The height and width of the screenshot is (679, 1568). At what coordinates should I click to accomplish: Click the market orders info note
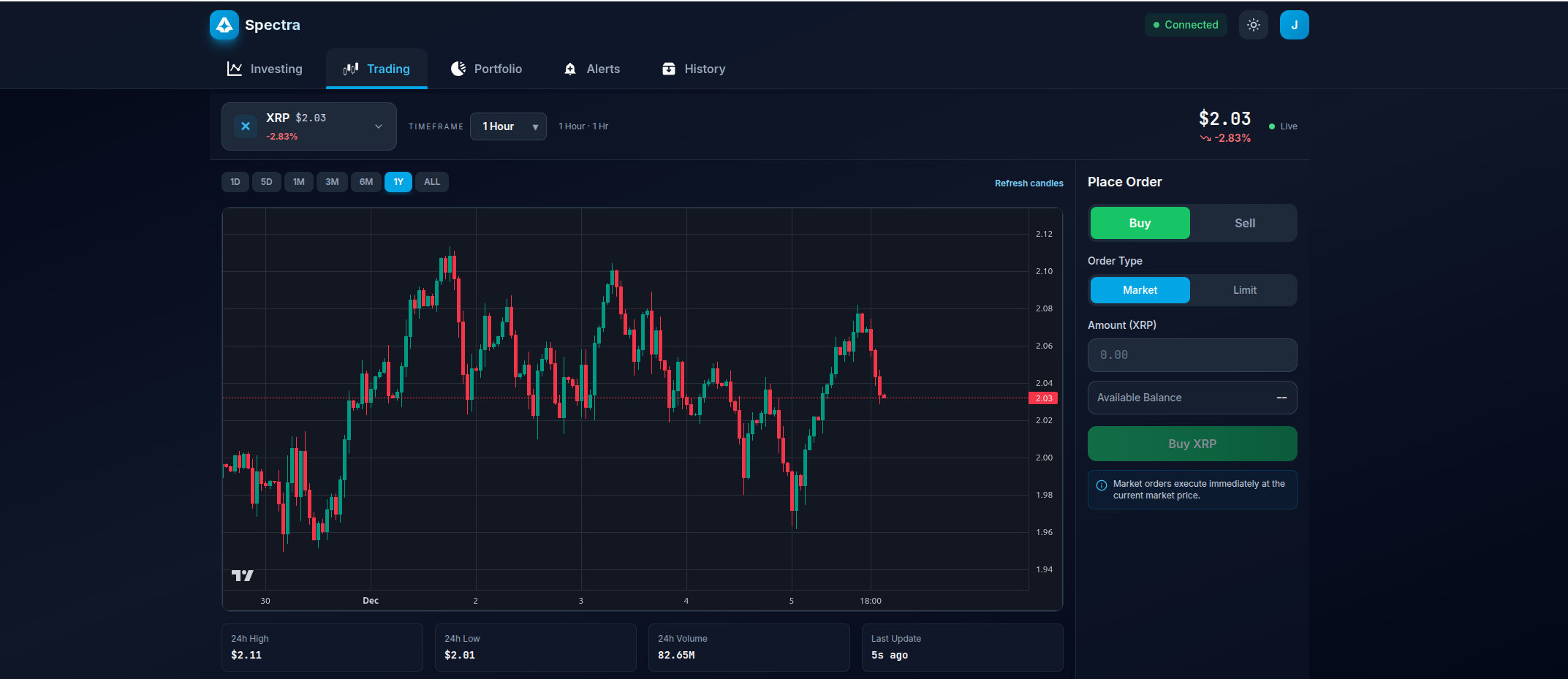1192,490
